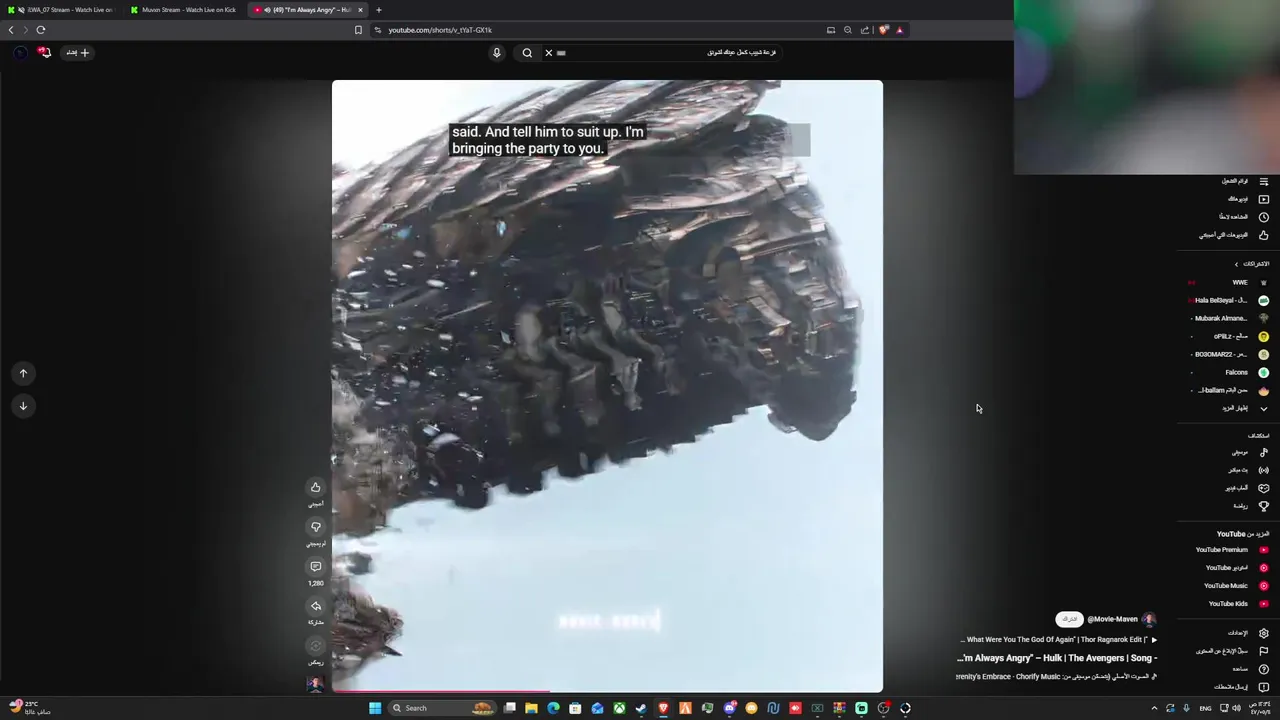The image size is (1280, 720).
Task: Open Mubarak Almane channel subscription
Action: [x=1230, y=318]
